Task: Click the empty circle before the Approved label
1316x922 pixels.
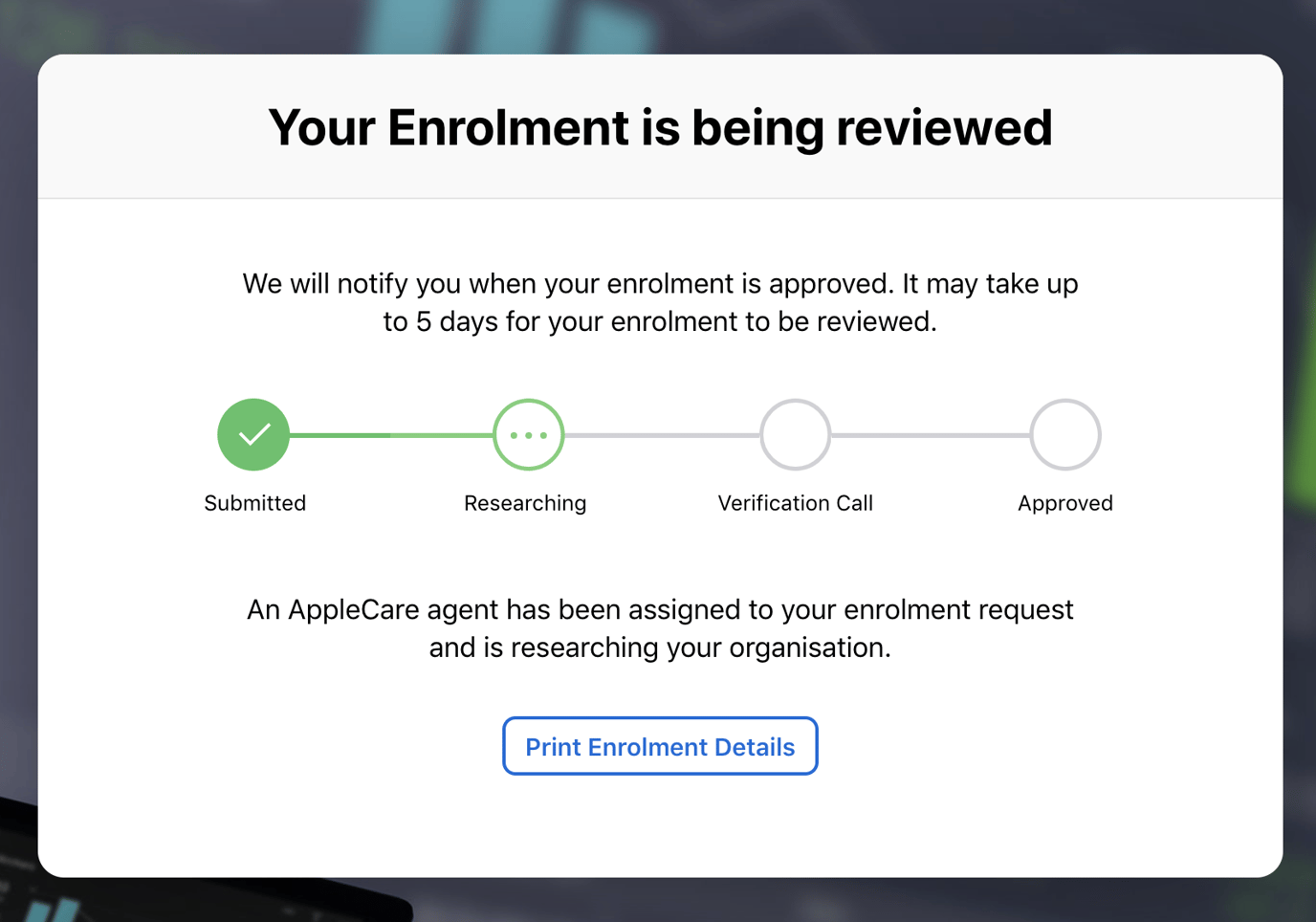Action: pyautogui.click(x=1064, y=434)
